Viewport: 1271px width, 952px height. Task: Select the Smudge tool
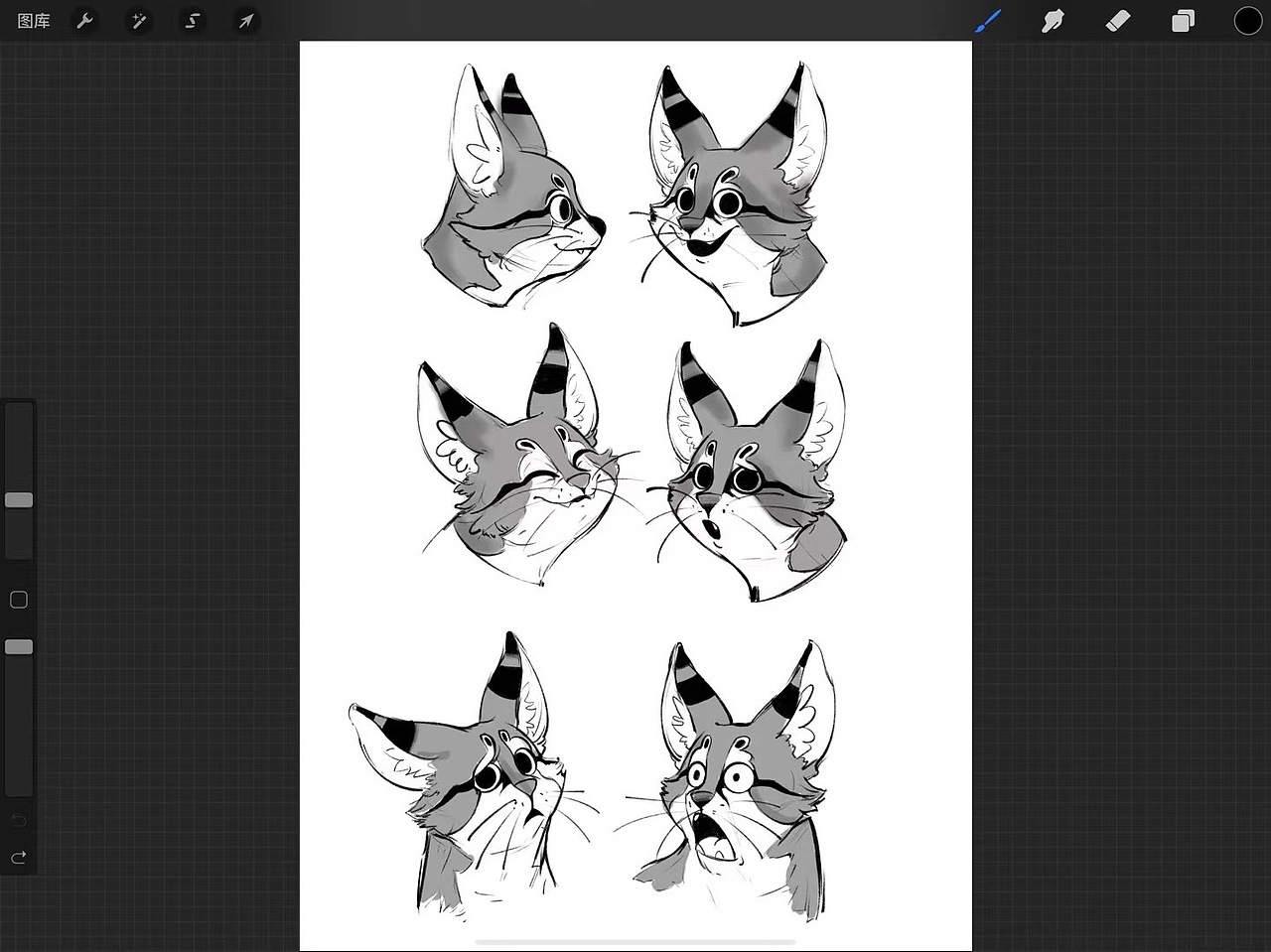pyautogui.click(x=1054, y=20)
